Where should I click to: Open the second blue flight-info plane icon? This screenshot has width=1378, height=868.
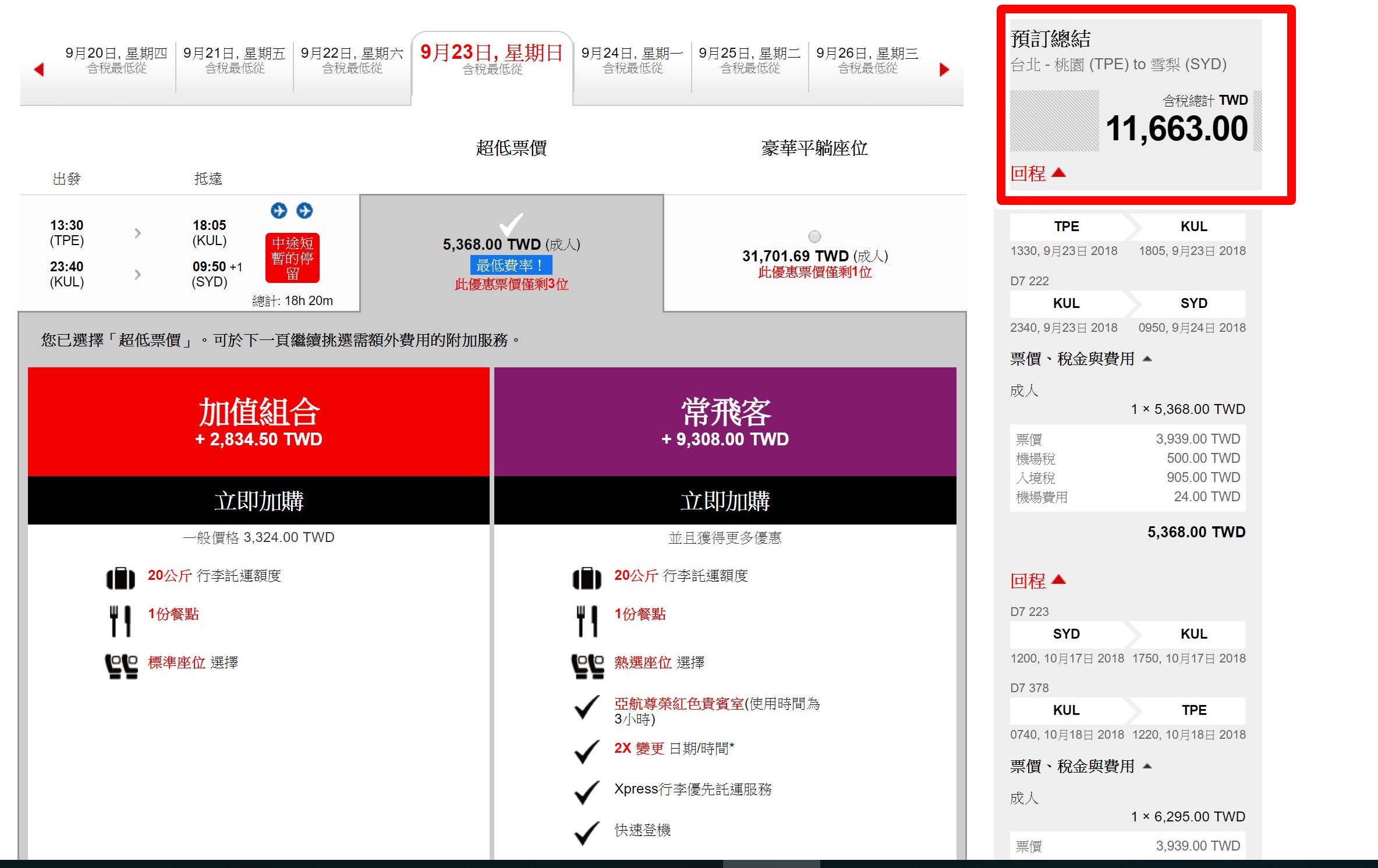tap(304, 210)
